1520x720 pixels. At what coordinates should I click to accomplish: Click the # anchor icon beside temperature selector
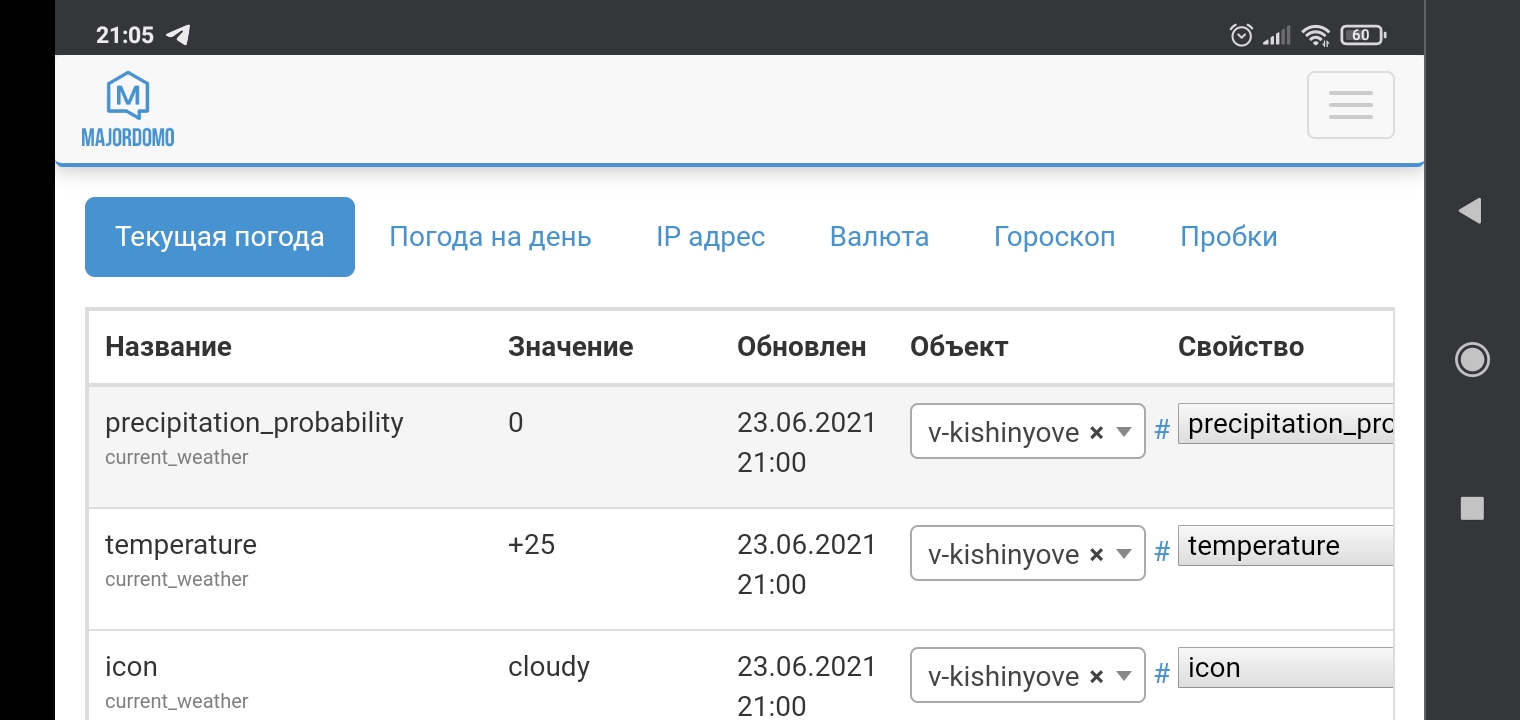(x=1161, y=553)
